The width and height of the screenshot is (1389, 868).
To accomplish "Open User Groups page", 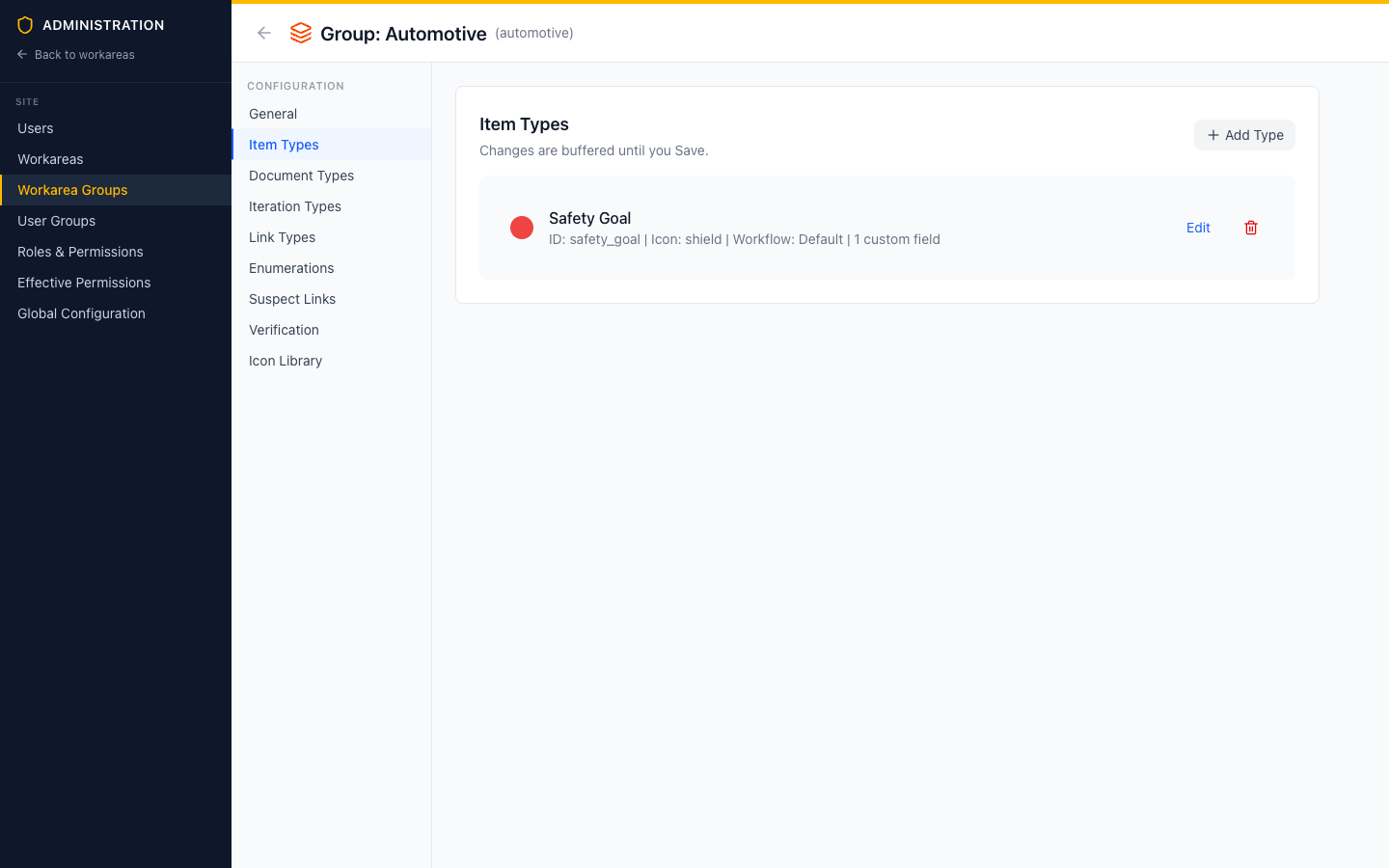I will pos(116,221).
